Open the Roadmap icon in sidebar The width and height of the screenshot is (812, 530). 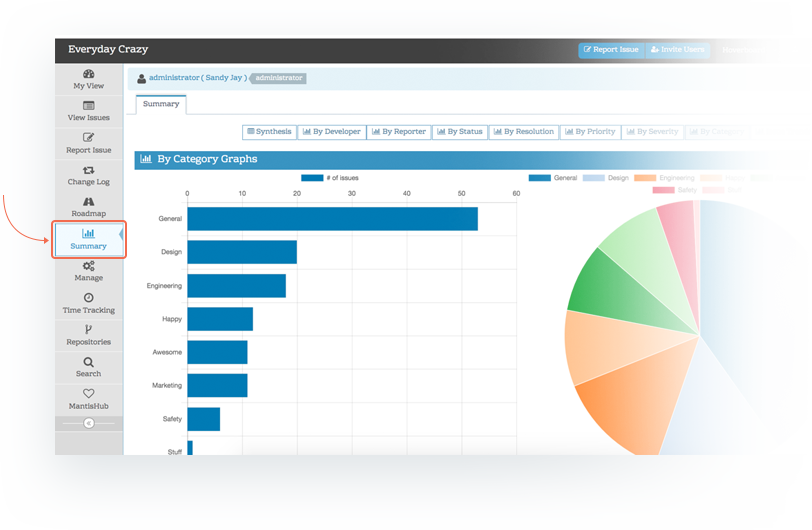coord(89,202)
